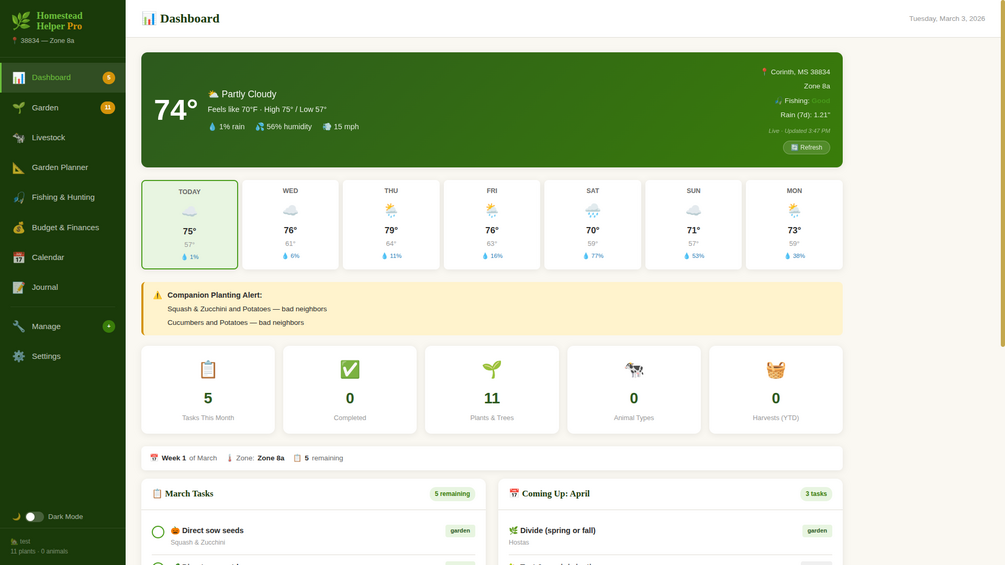The width and height of the screenshot is (1005, 565).
Task: Click the 'Week 1 of March' text
Action: click(189, 458)
